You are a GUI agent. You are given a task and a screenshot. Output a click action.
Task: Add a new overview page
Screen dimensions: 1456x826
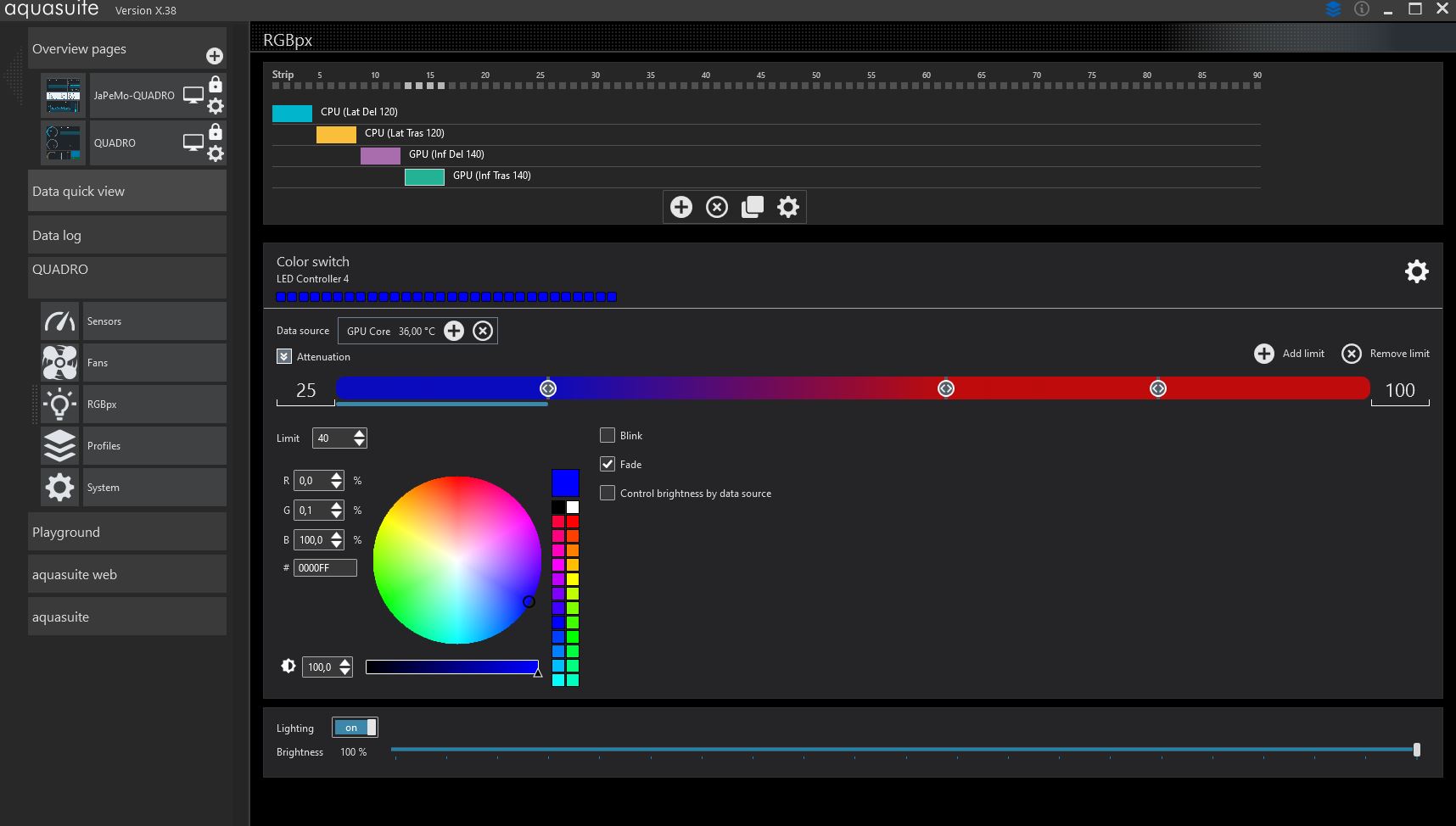[x=215, y=56]
